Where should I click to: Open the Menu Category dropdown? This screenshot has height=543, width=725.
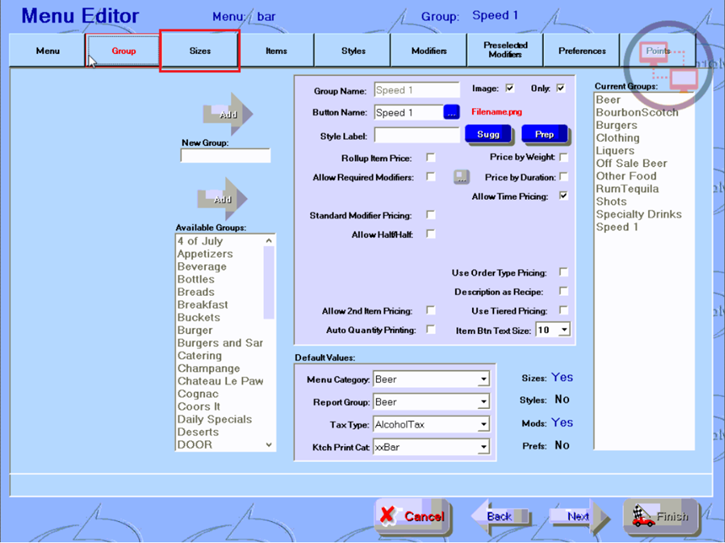(483, 380)
